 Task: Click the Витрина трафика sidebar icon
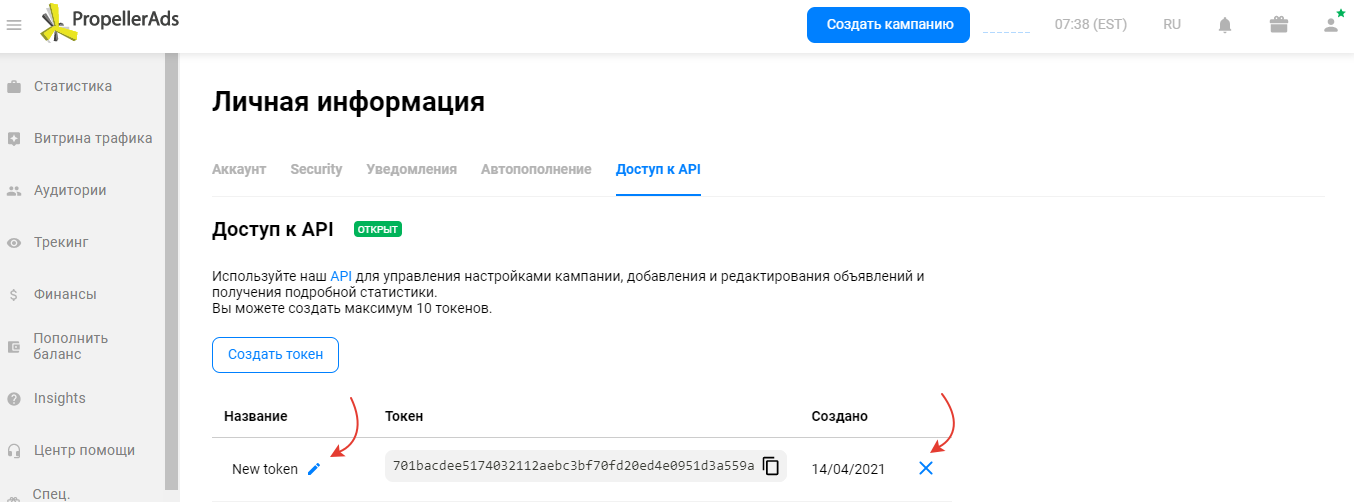pos(14,139)
